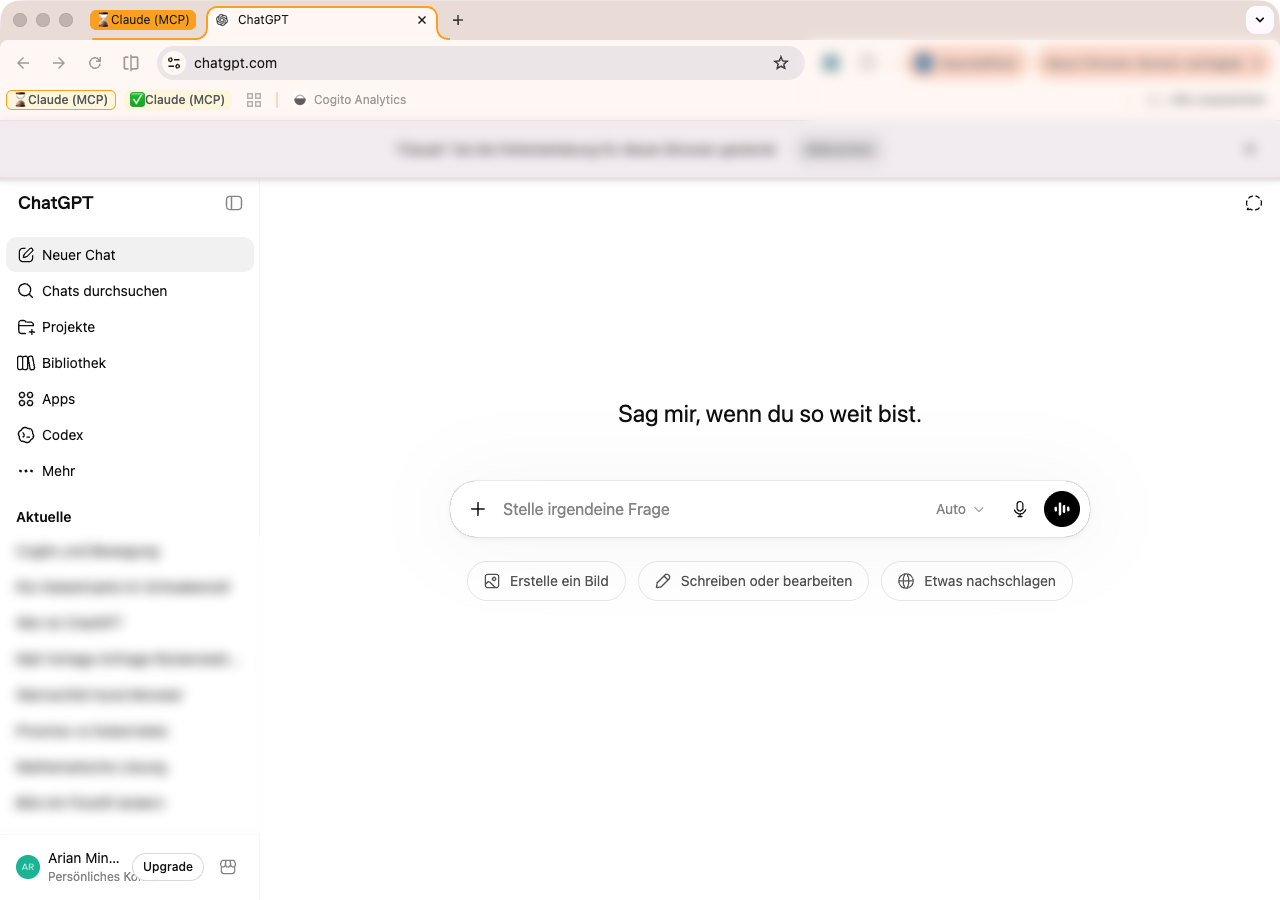The height and width of the screenshot is (900, 1280).
Task: Click the Projekte folder icon
Action: (26, 327)
